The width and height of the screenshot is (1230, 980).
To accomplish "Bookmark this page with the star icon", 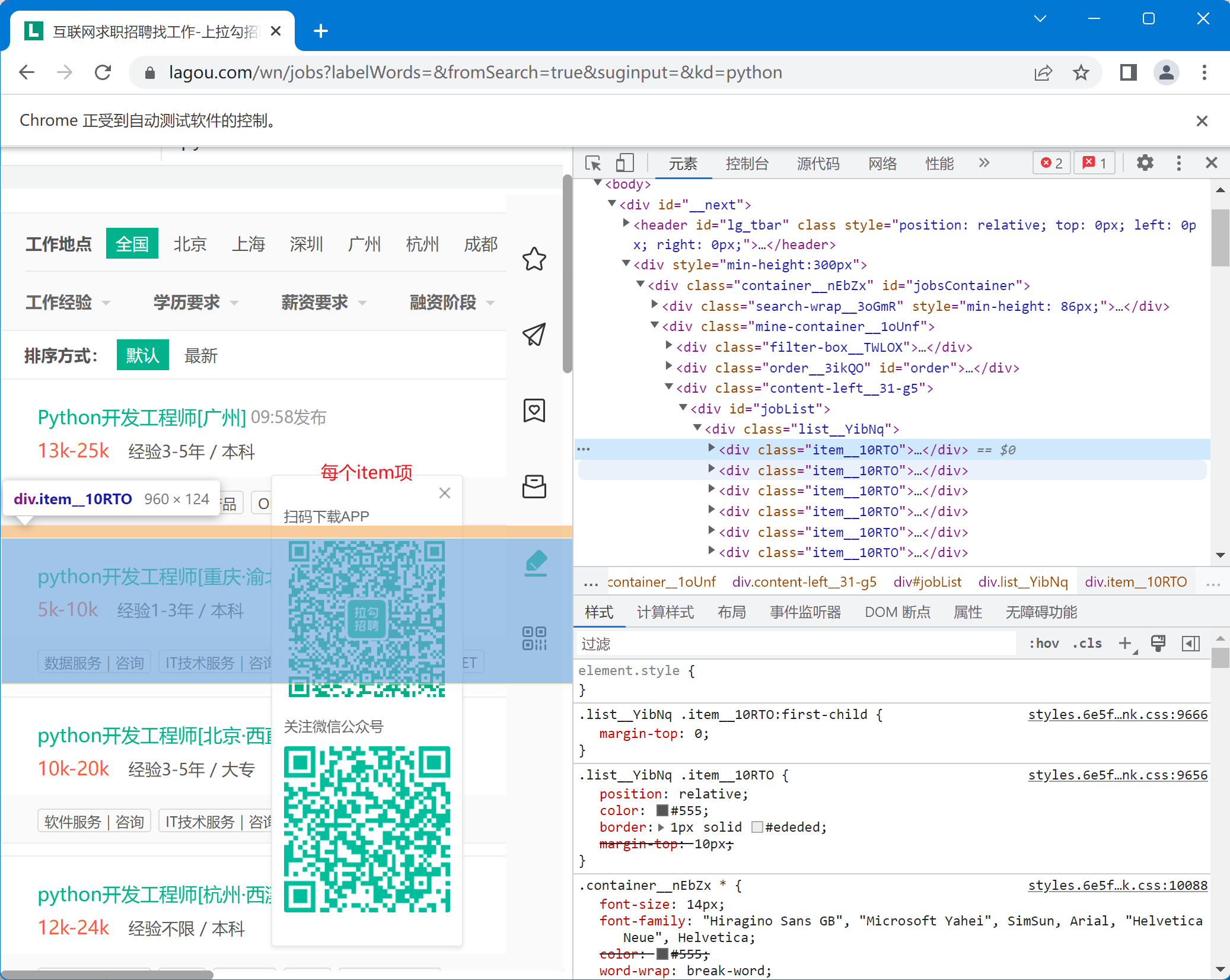I will [1081, 72].
